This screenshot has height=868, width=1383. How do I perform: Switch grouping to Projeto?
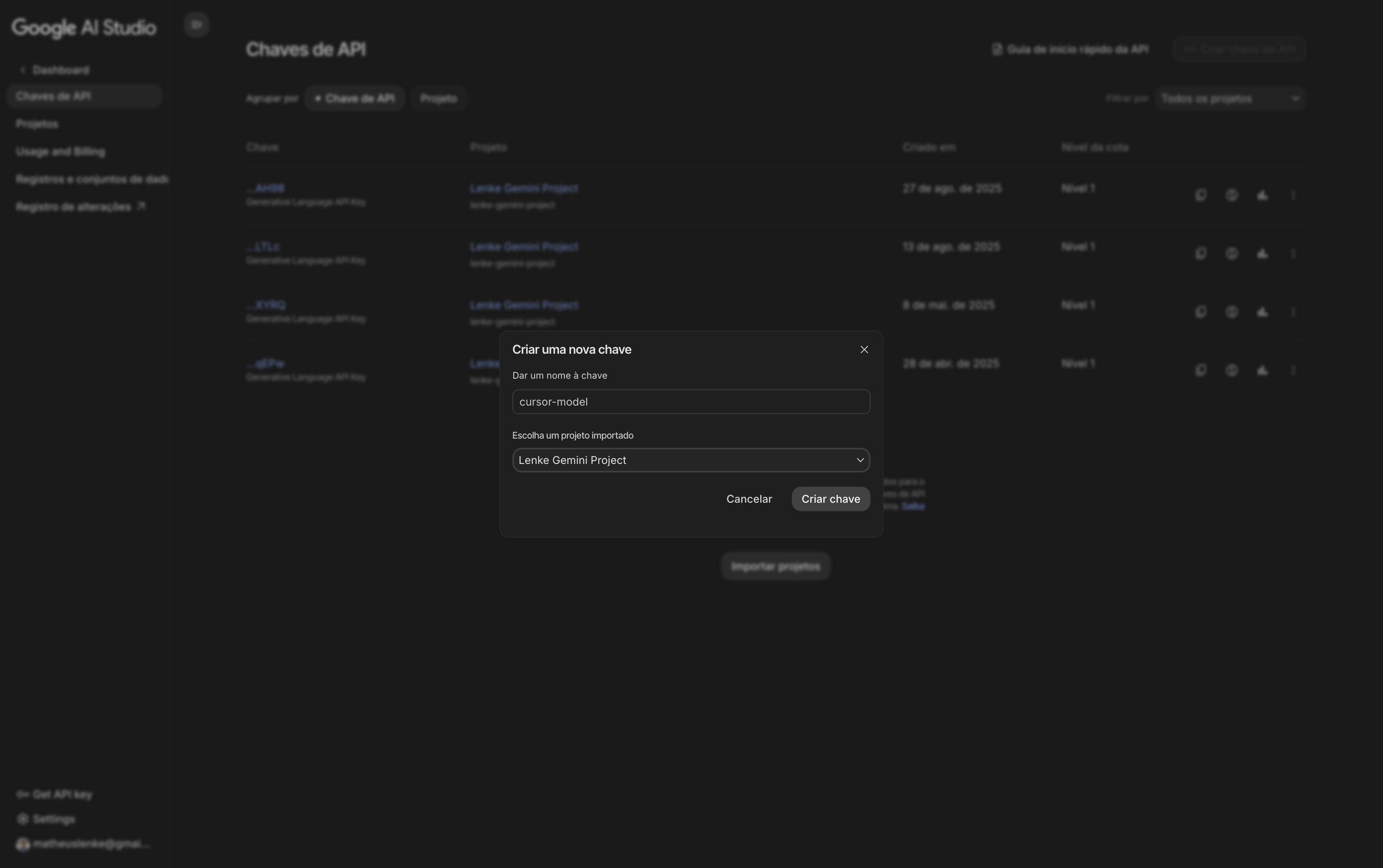click(438, 98)
